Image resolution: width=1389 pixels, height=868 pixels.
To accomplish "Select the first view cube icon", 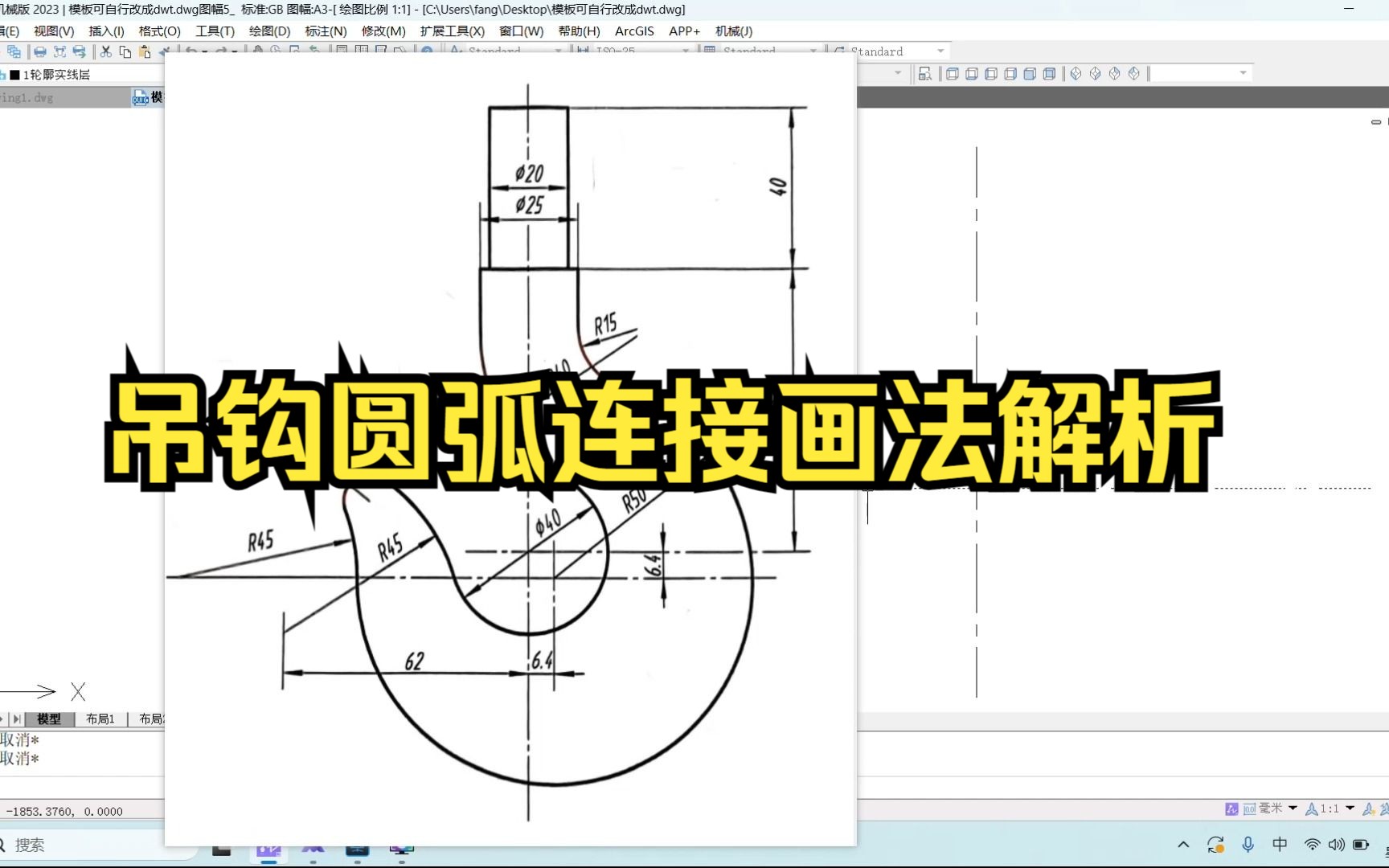I will pyautogui.click(x=953, y=74).
